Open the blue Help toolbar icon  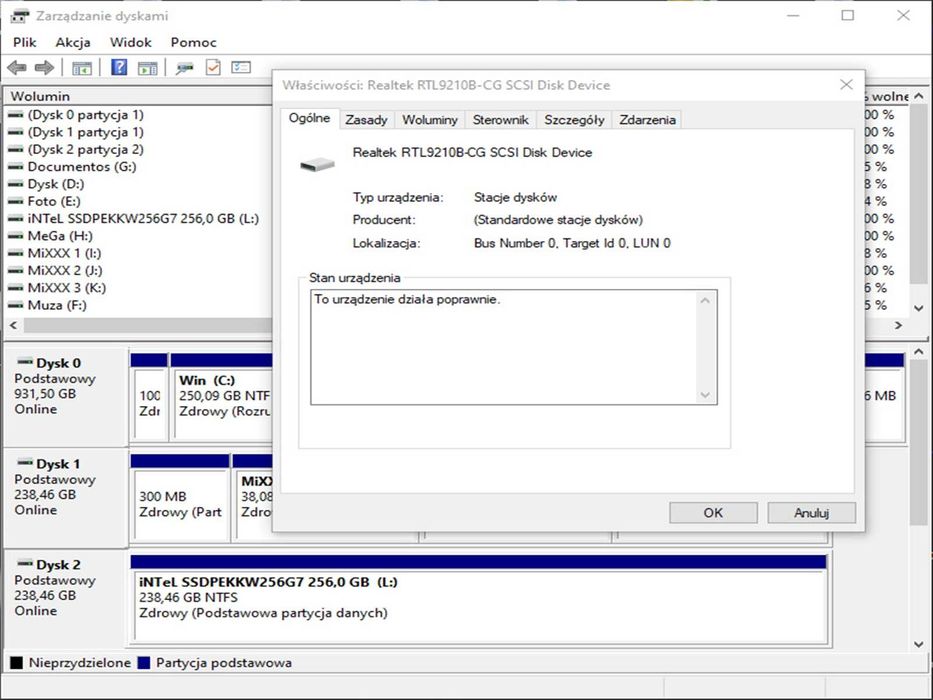pos(119,67)
